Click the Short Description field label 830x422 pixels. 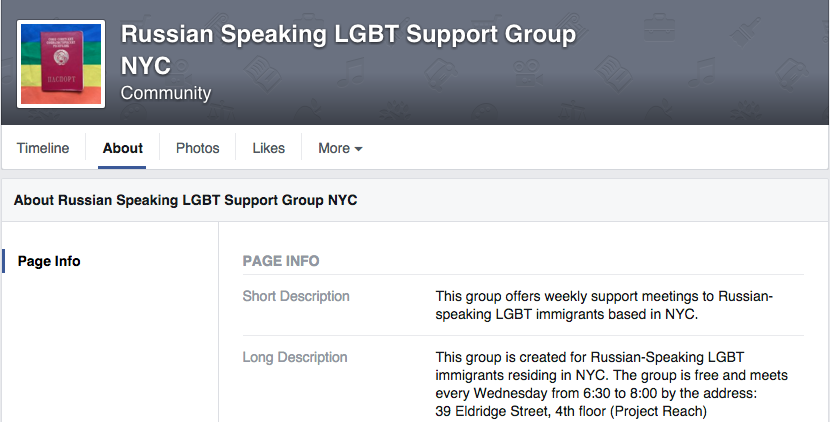pyautogui.click(x=296, y=296)
